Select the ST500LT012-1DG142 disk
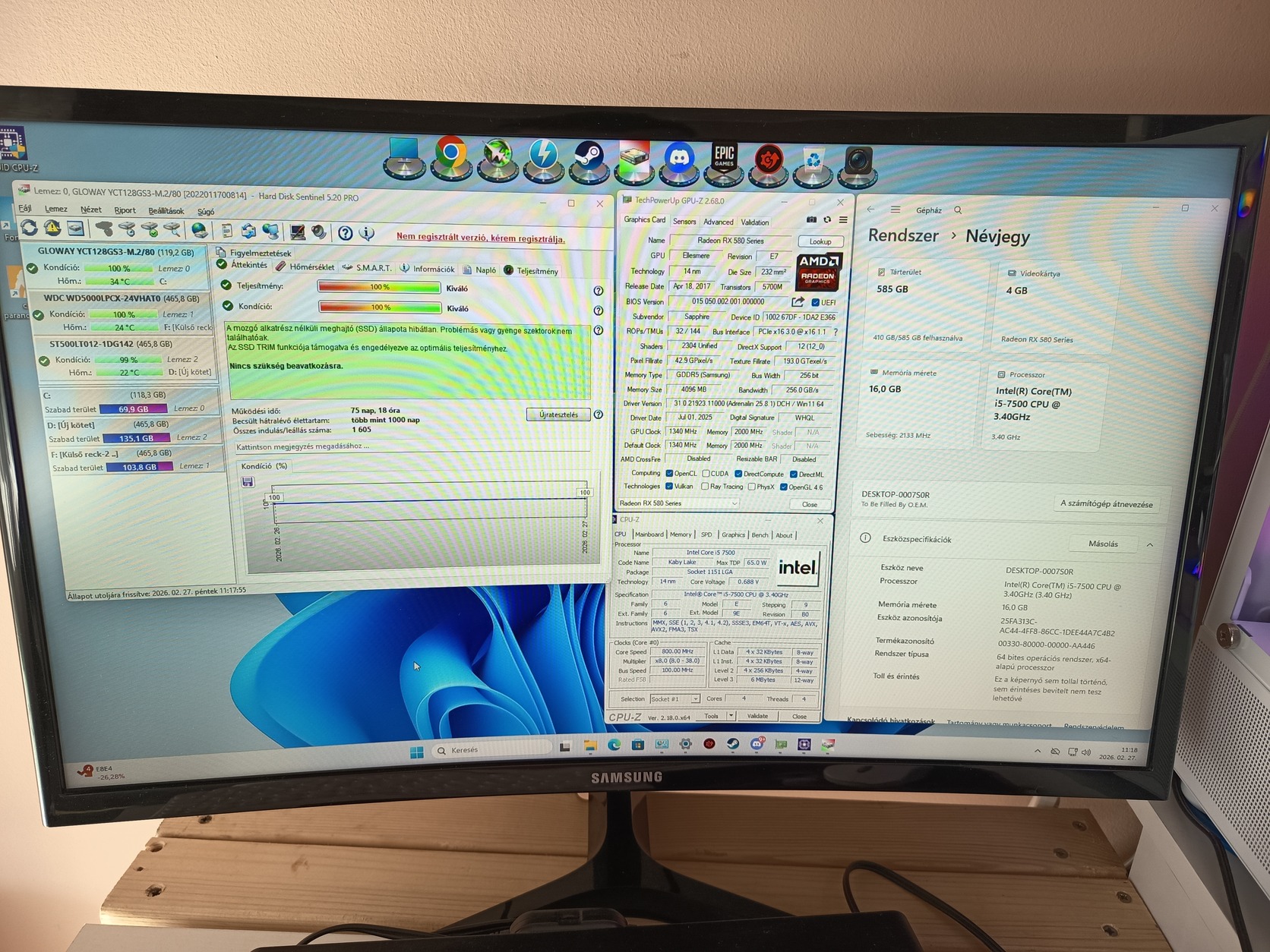This screenshot has width=1270, height=952. (x=126, y=358)
